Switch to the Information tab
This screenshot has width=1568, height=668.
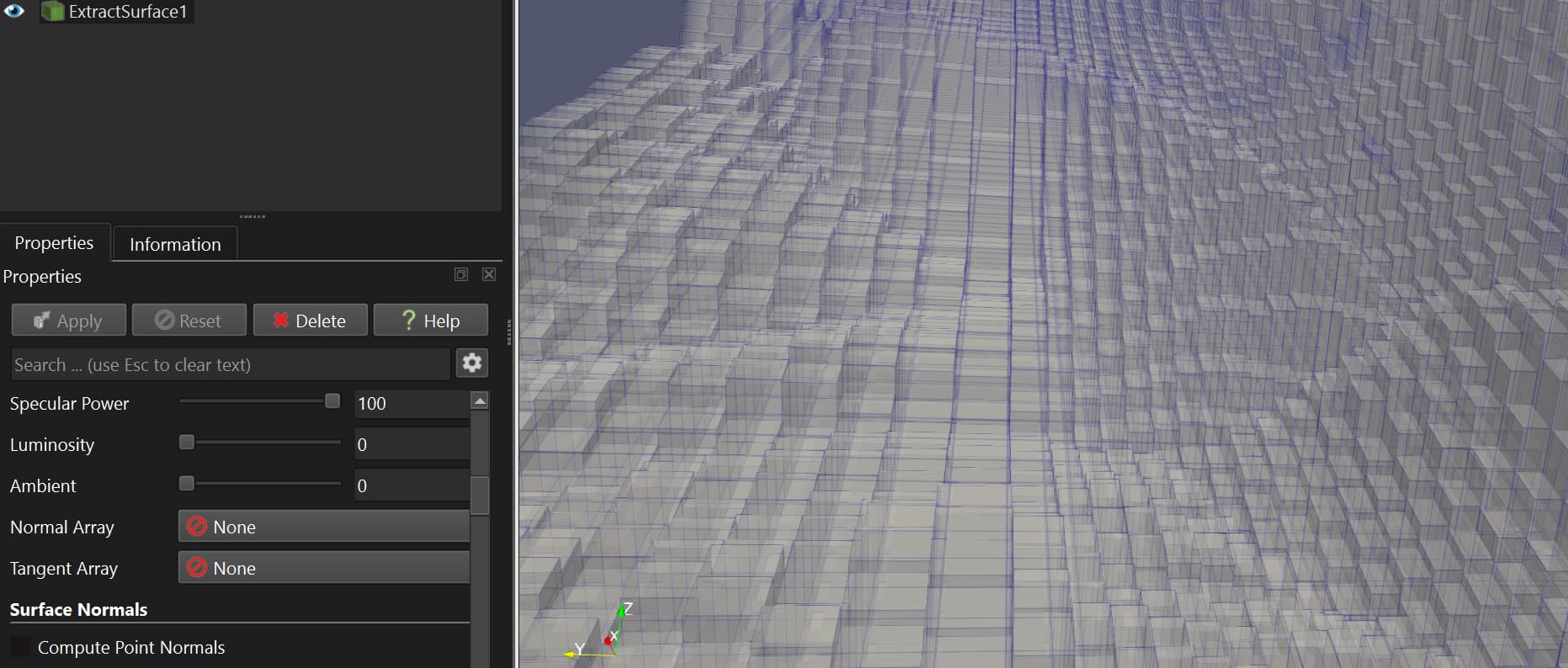pyautogui.click(x=175, y=244)
